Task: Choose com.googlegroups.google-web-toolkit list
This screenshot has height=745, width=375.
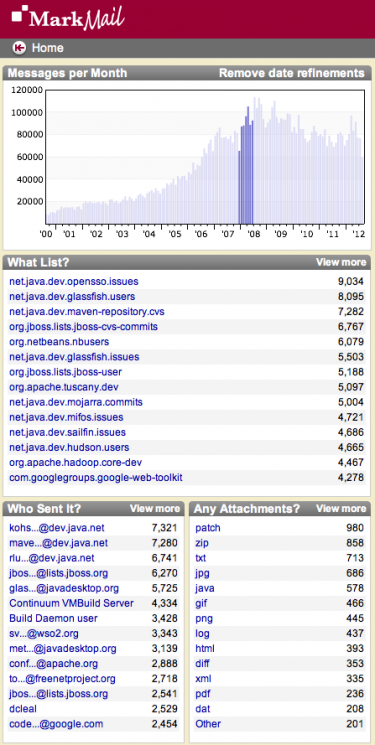Action: pyautogui.click(x=96, y=478)
